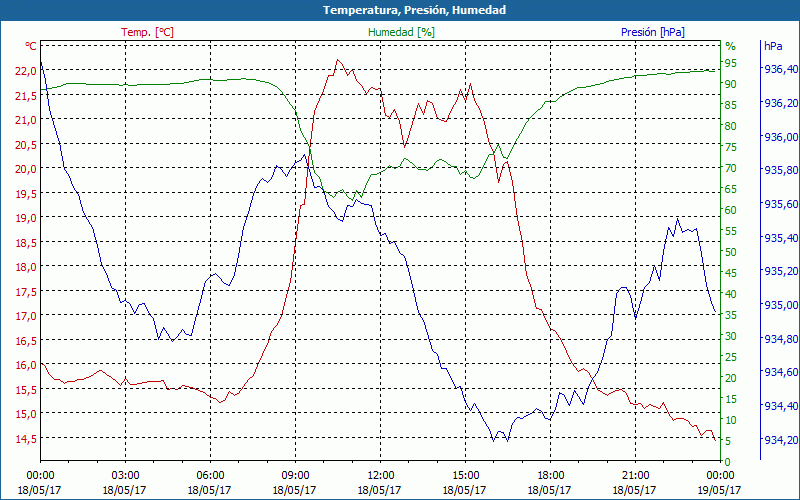This screenshot has height=500, width=800.
Task: Click the '06:00' time axis label
Action: pos(210,476)
